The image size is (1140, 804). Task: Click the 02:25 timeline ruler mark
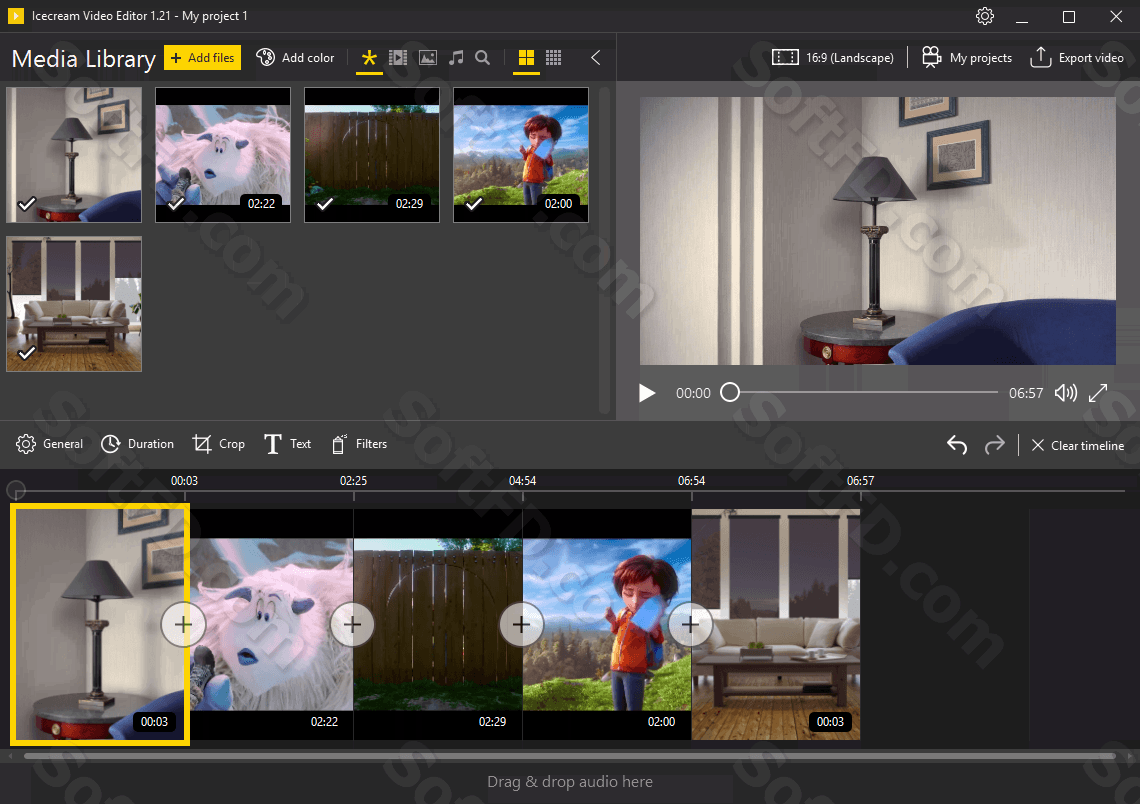(353, 481)
